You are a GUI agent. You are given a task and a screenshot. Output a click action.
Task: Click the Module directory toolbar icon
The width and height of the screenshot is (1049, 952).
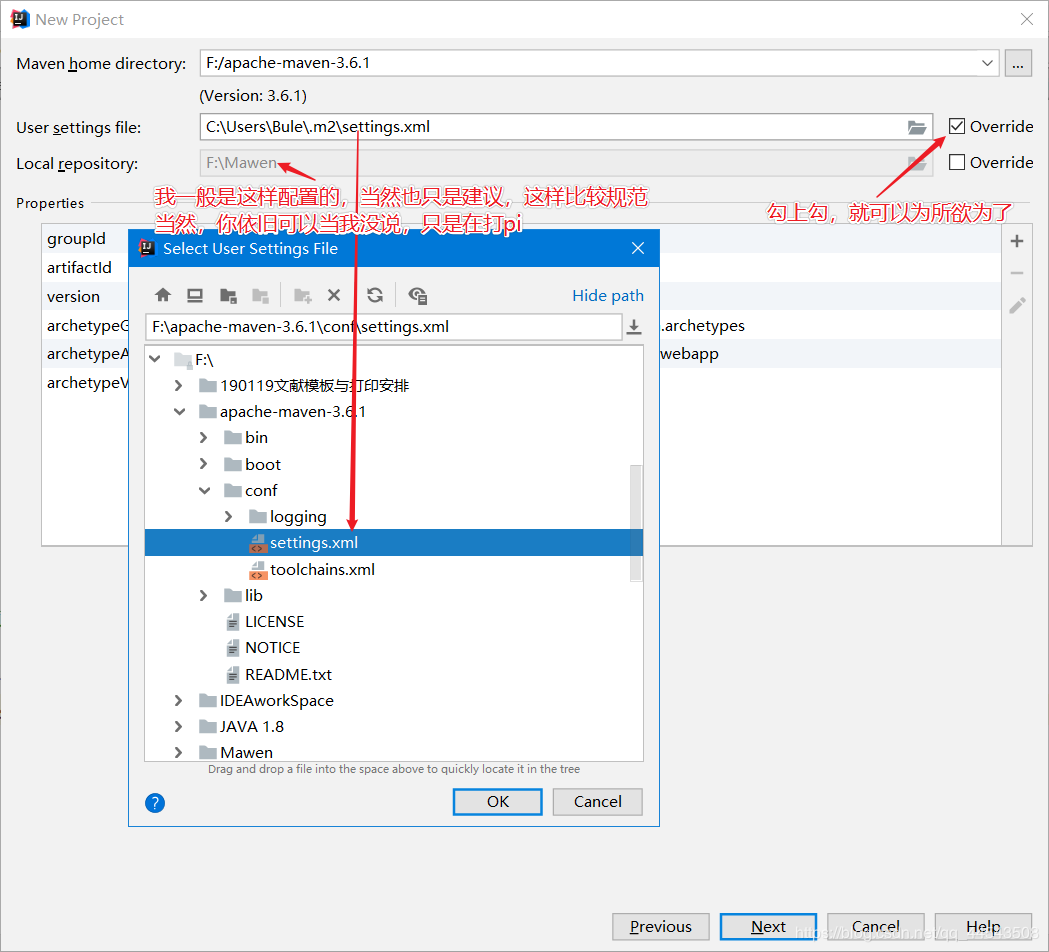260,295
